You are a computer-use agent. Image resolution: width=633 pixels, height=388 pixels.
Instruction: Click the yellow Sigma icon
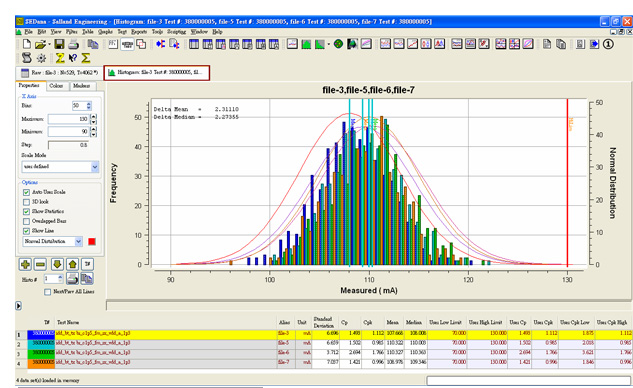pos(86,58)
